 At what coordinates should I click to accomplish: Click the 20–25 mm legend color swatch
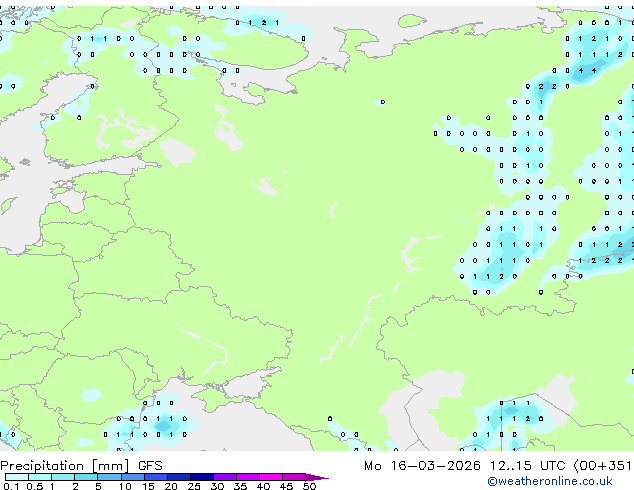coord(179,477)
